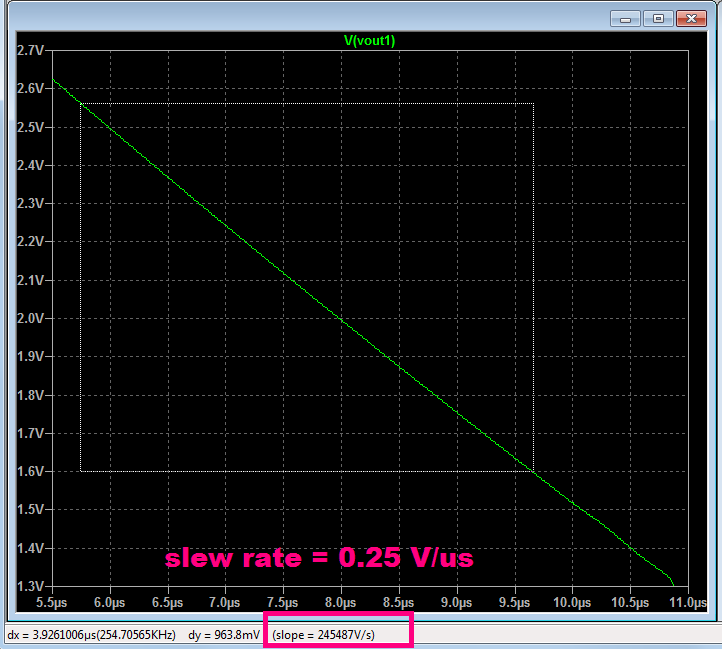
Task: Click the V(vout1) trace label
Action: (x=369, y=41)
